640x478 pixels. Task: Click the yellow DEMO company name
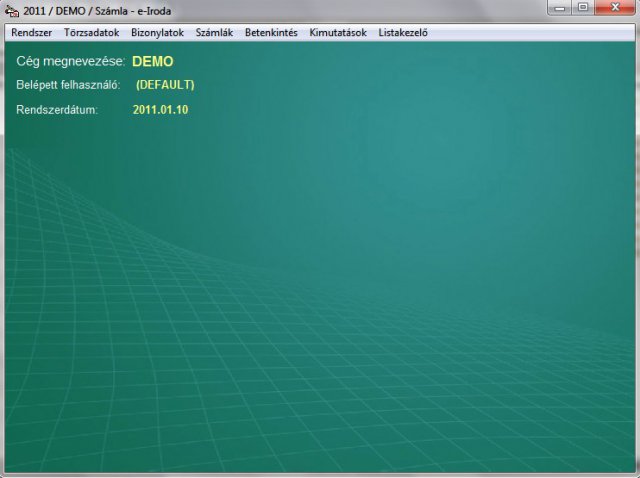[x=152, y=61]
